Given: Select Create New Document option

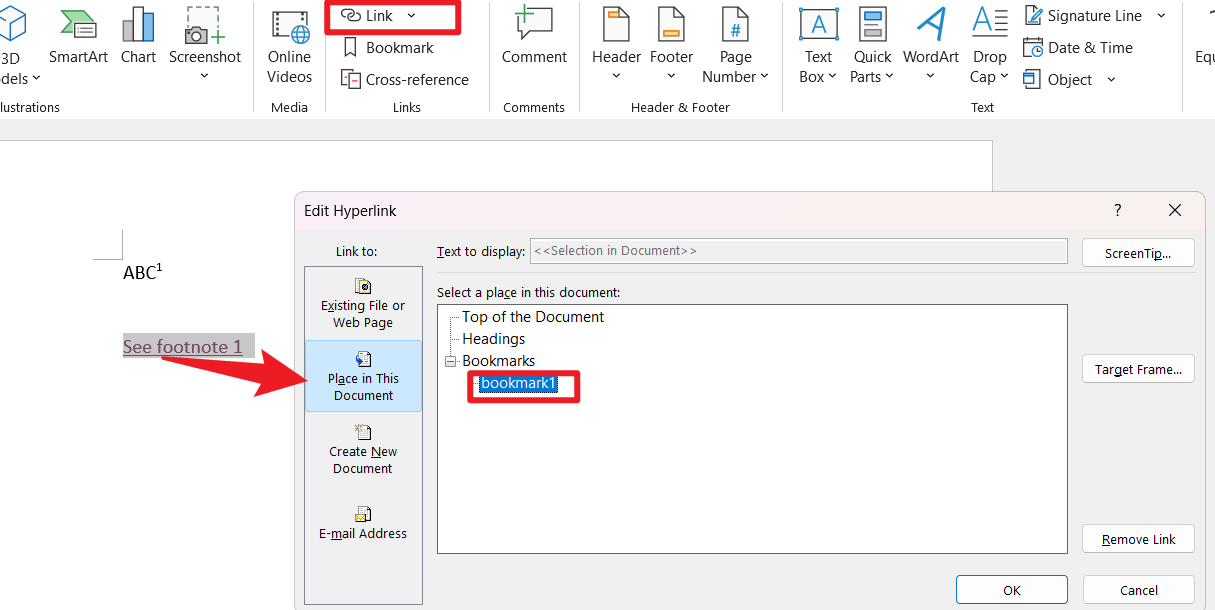Looking at the screenshot, I should (x=363, y=449).
